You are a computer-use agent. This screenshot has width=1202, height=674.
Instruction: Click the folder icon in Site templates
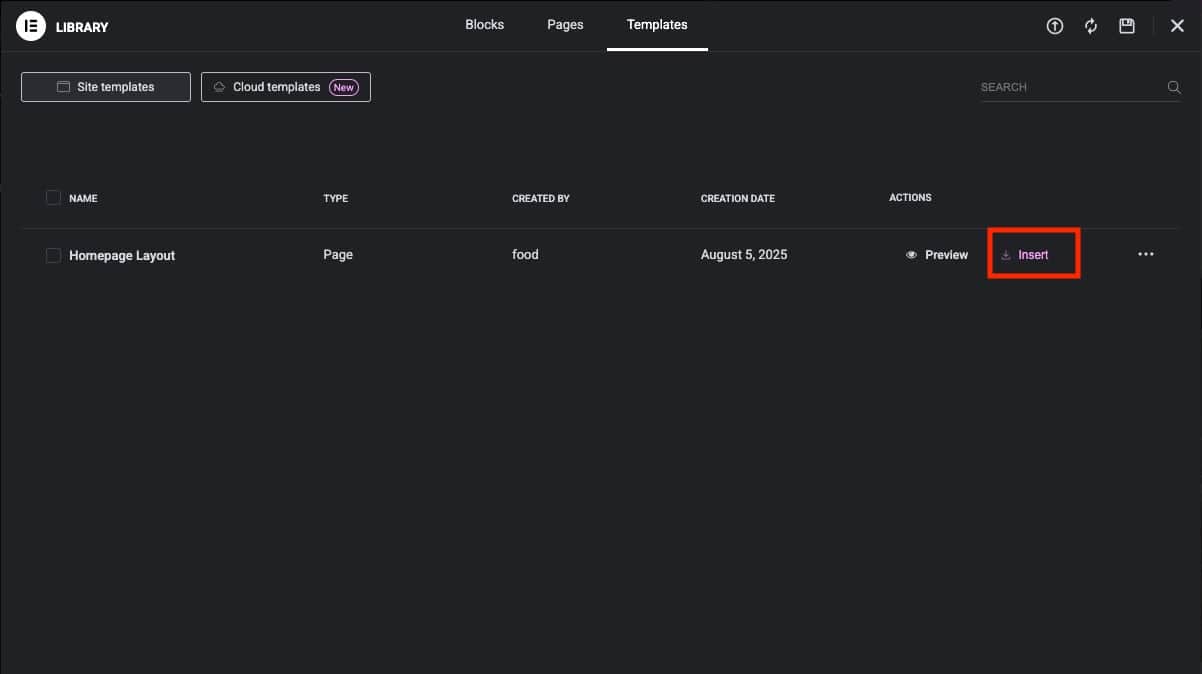point(63,87)
